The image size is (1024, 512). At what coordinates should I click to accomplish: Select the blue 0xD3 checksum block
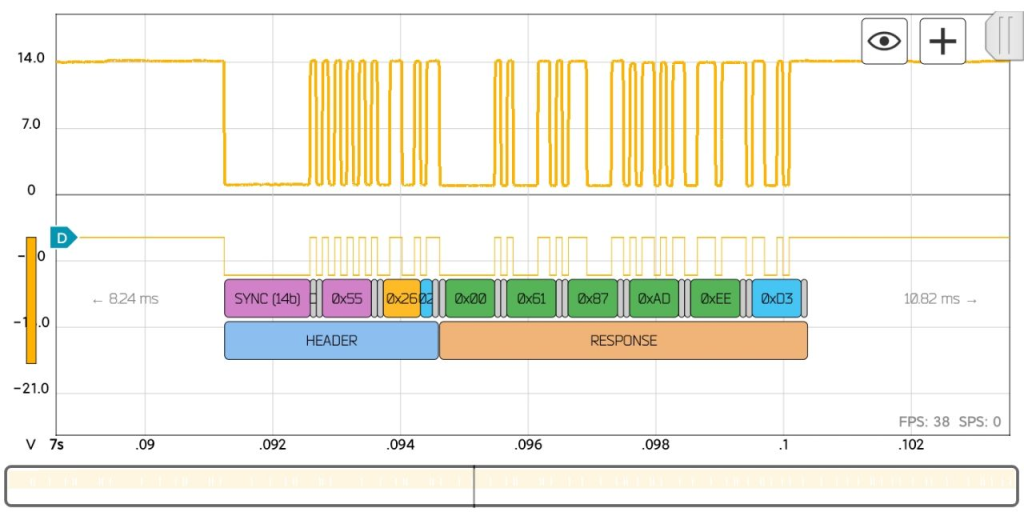coord(776,298)
